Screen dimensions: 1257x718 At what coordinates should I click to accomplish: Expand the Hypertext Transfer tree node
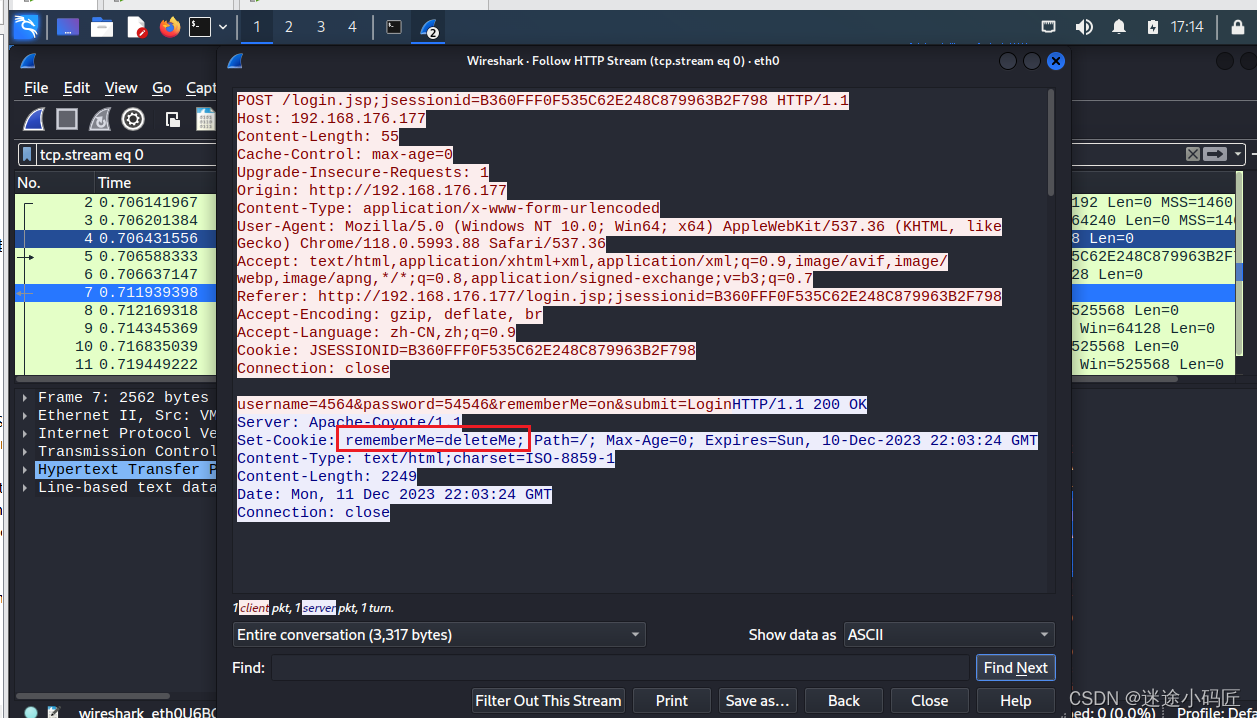[25, 469]
